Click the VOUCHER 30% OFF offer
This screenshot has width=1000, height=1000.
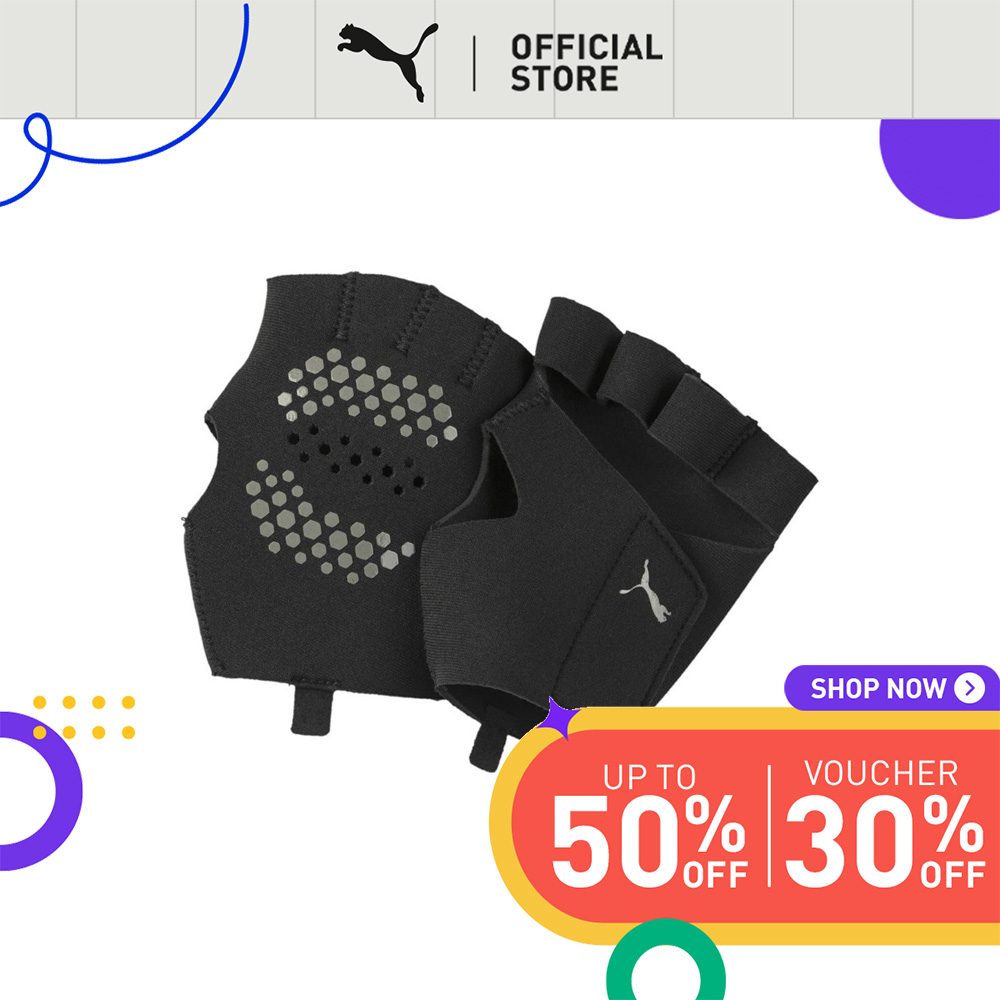coord(884,824)
